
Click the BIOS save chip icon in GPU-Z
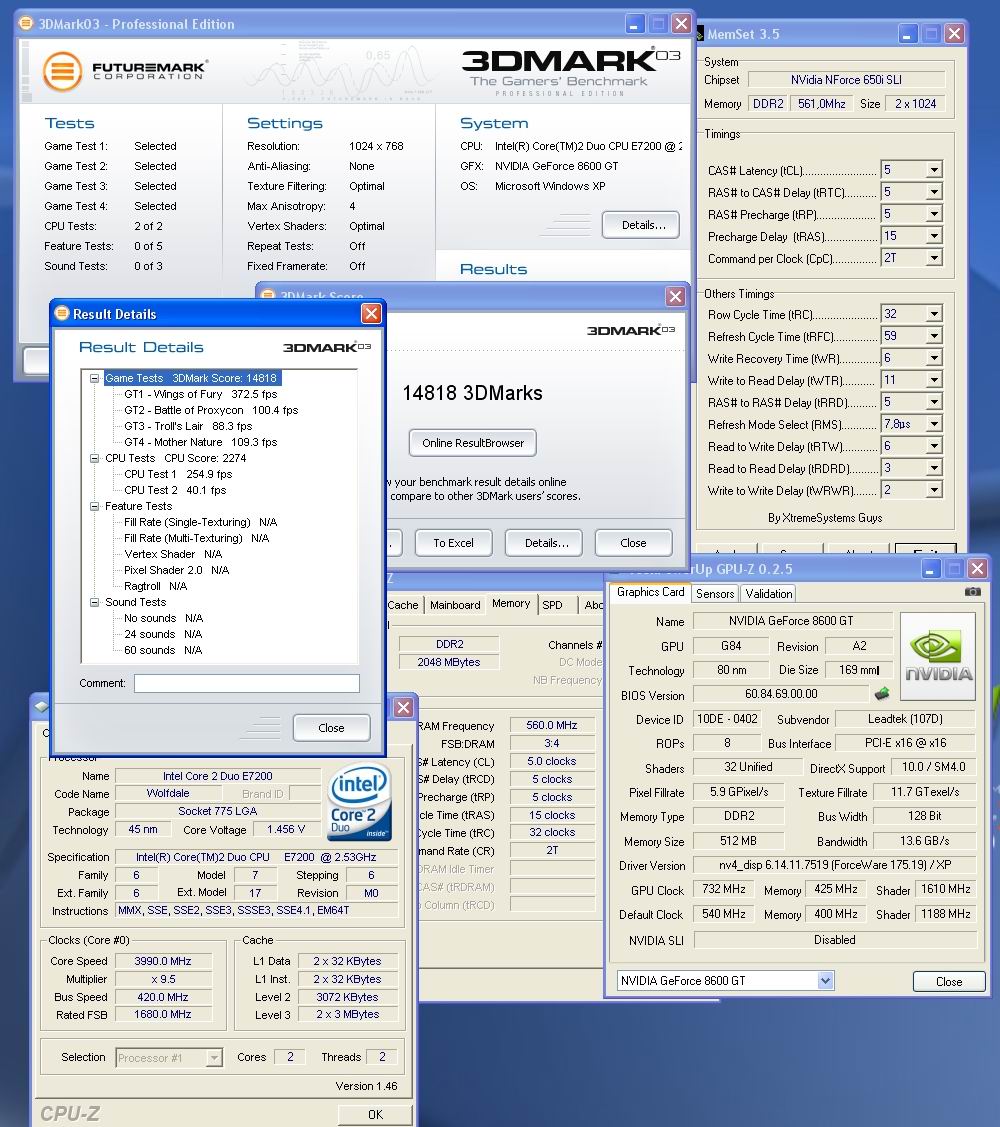coord(882,694)
